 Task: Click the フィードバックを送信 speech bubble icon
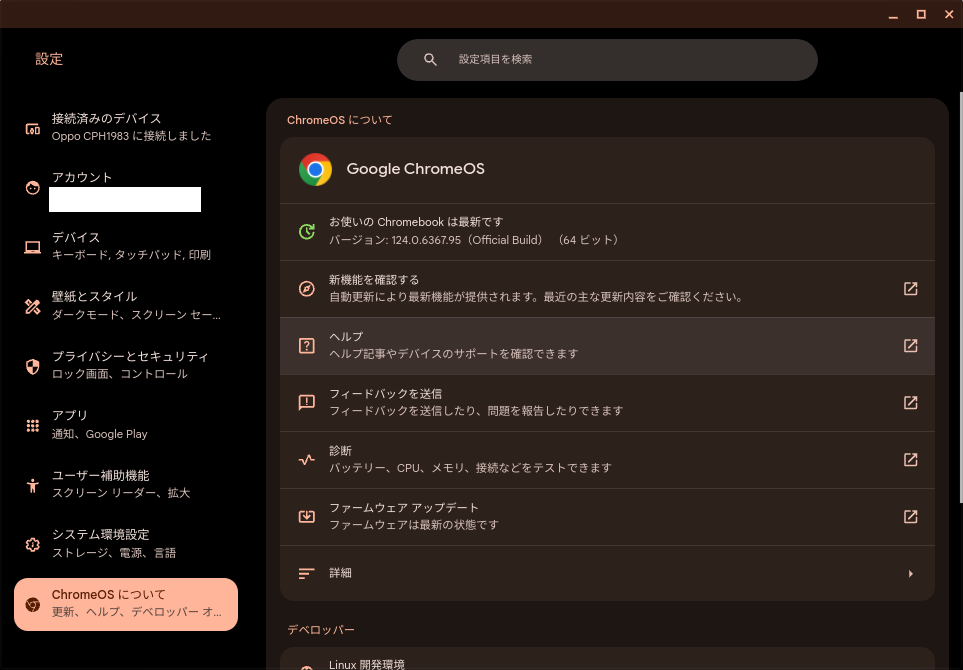(x=306, y=402)
